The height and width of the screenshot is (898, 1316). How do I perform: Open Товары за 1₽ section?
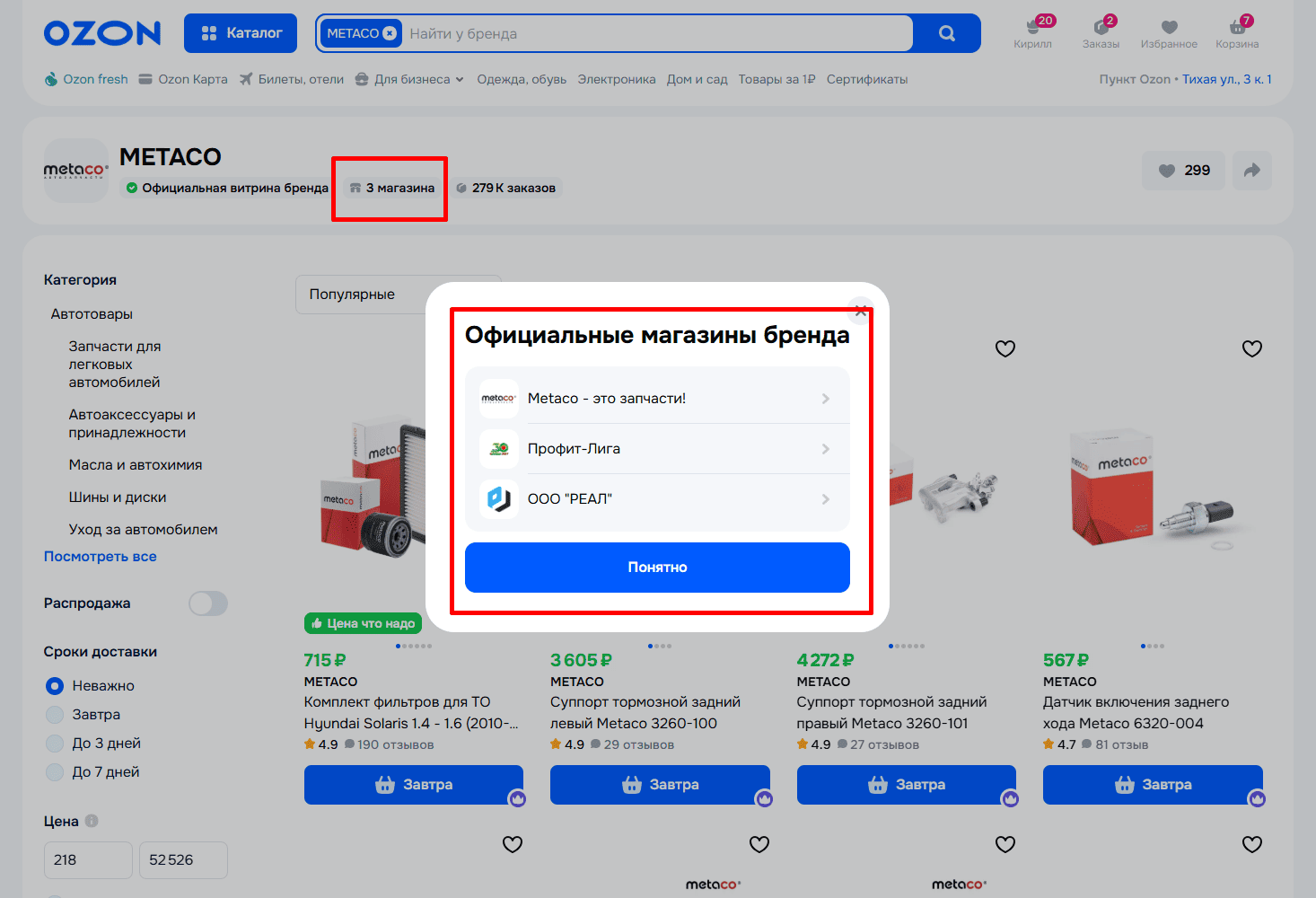(x=776, y=79)
